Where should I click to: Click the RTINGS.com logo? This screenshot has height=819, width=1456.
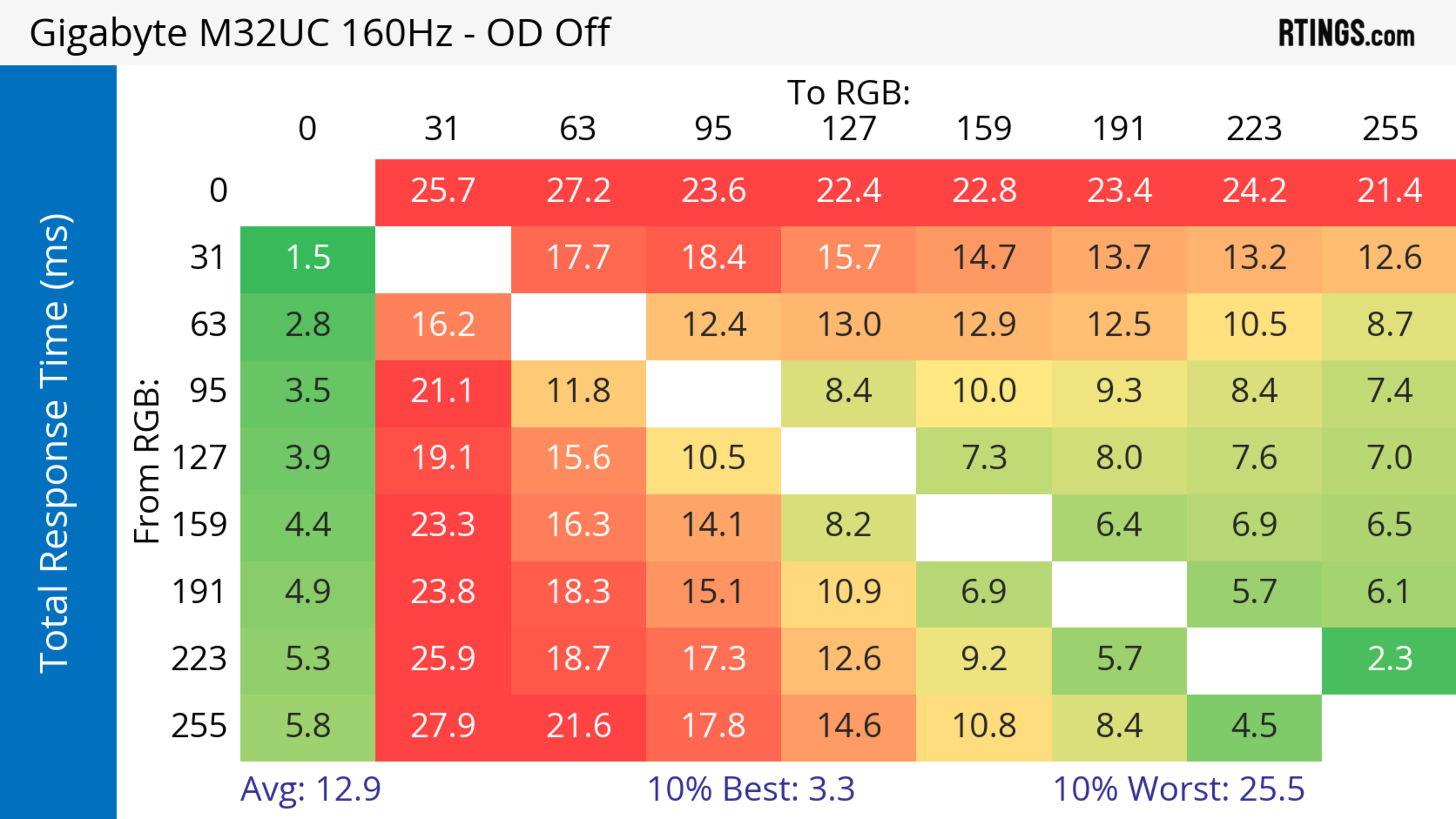click(1346, 34)
